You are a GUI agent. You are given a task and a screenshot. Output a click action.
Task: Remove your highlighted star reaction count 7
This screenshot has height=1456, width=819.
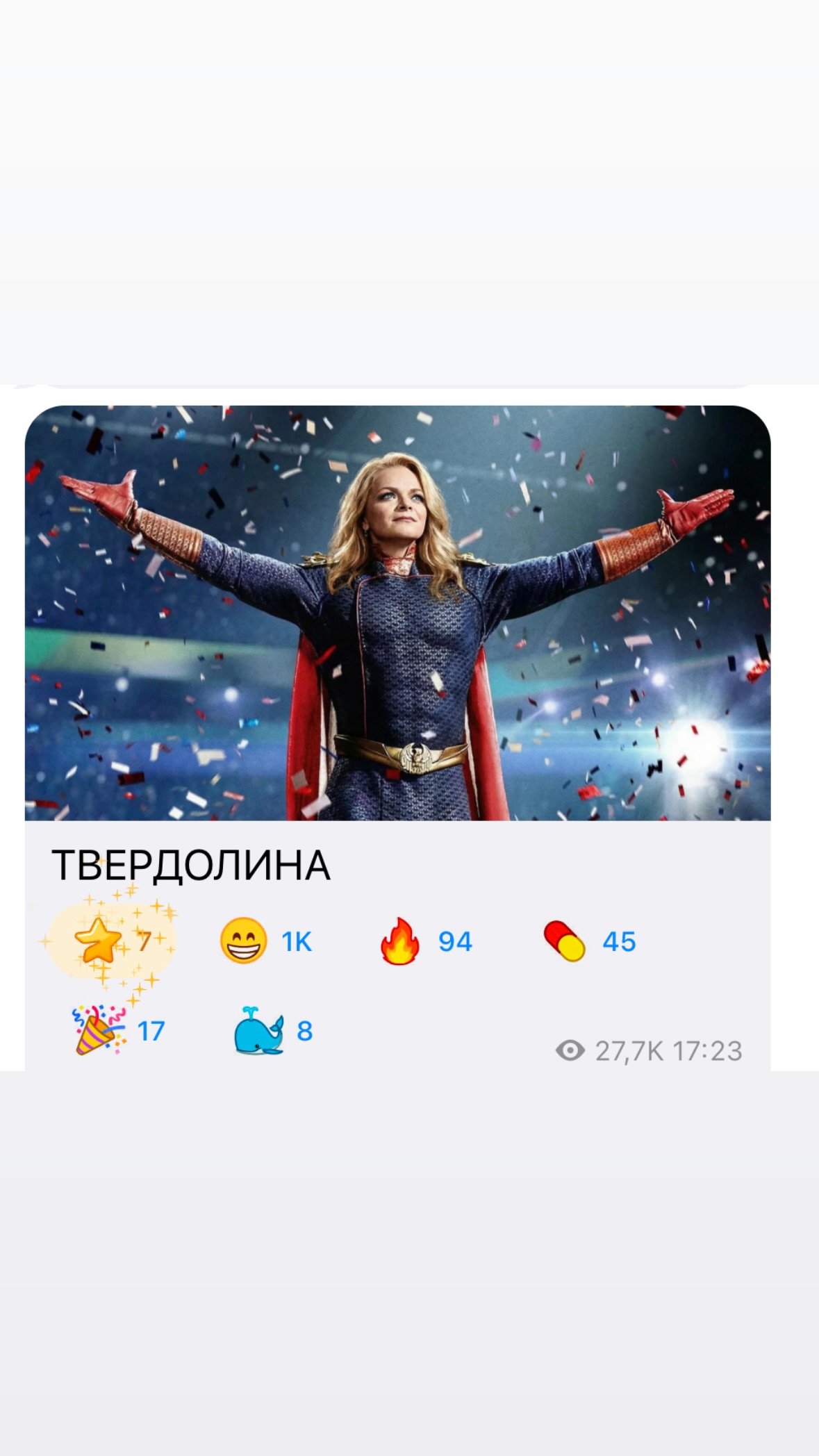pyautogui.click(x=144, y=941)
